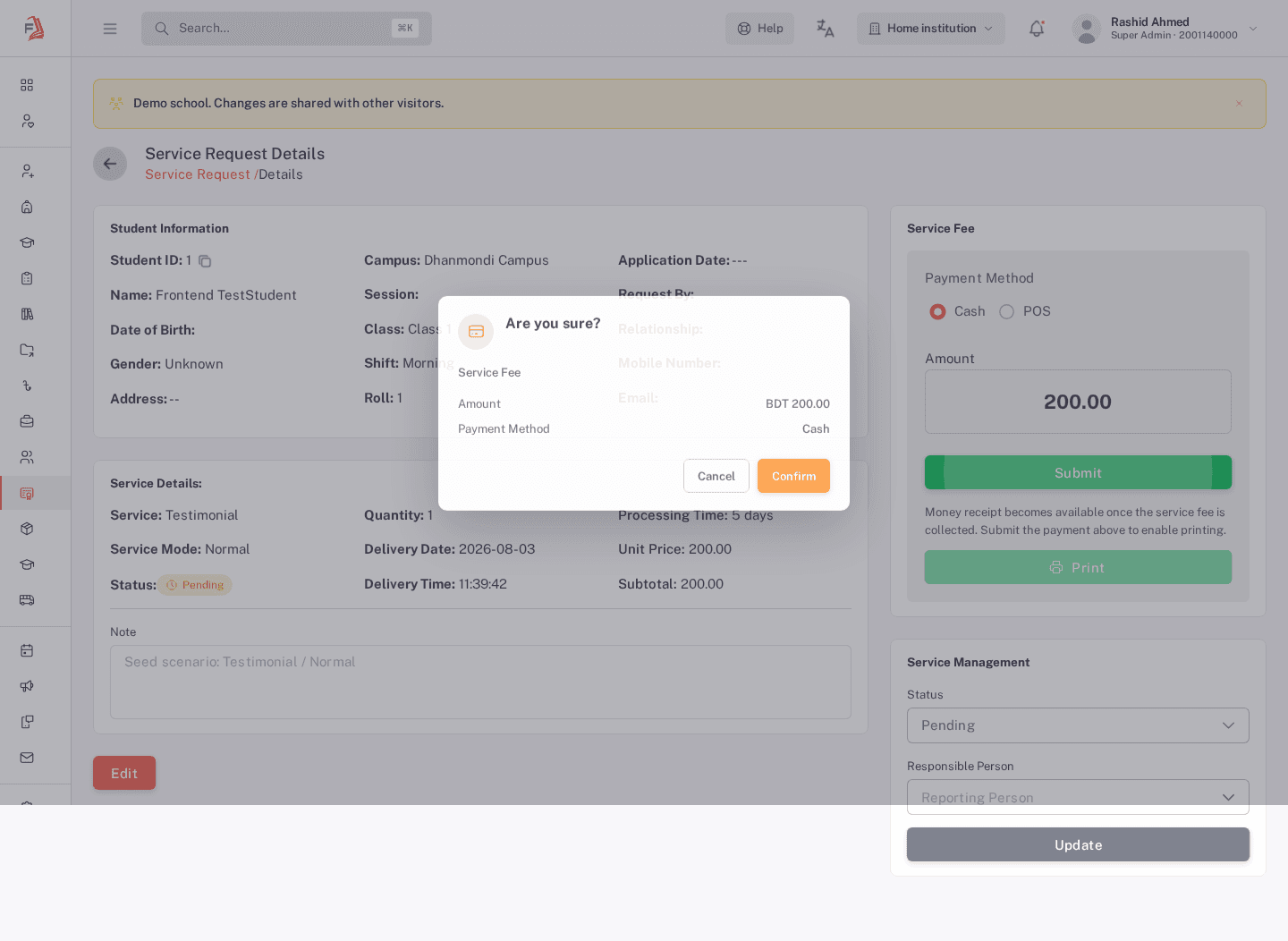1288x941 pixels.
Task: Open the language translate icon
Action: (825, 29)
